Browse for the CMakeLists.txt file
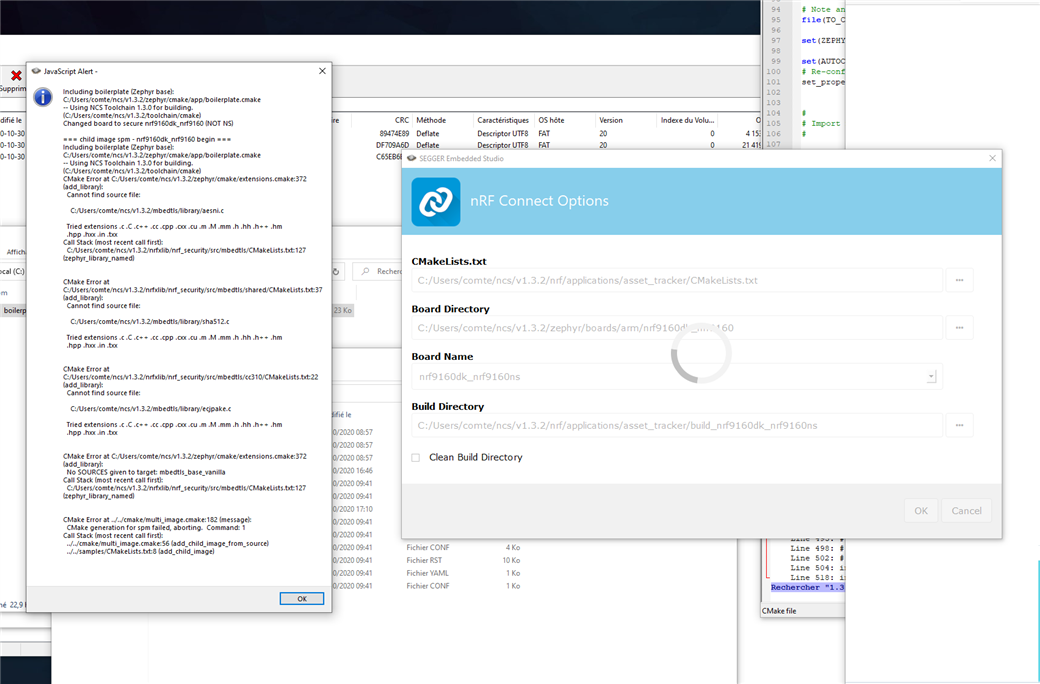 pyautogui.click(x=959, y=280)
